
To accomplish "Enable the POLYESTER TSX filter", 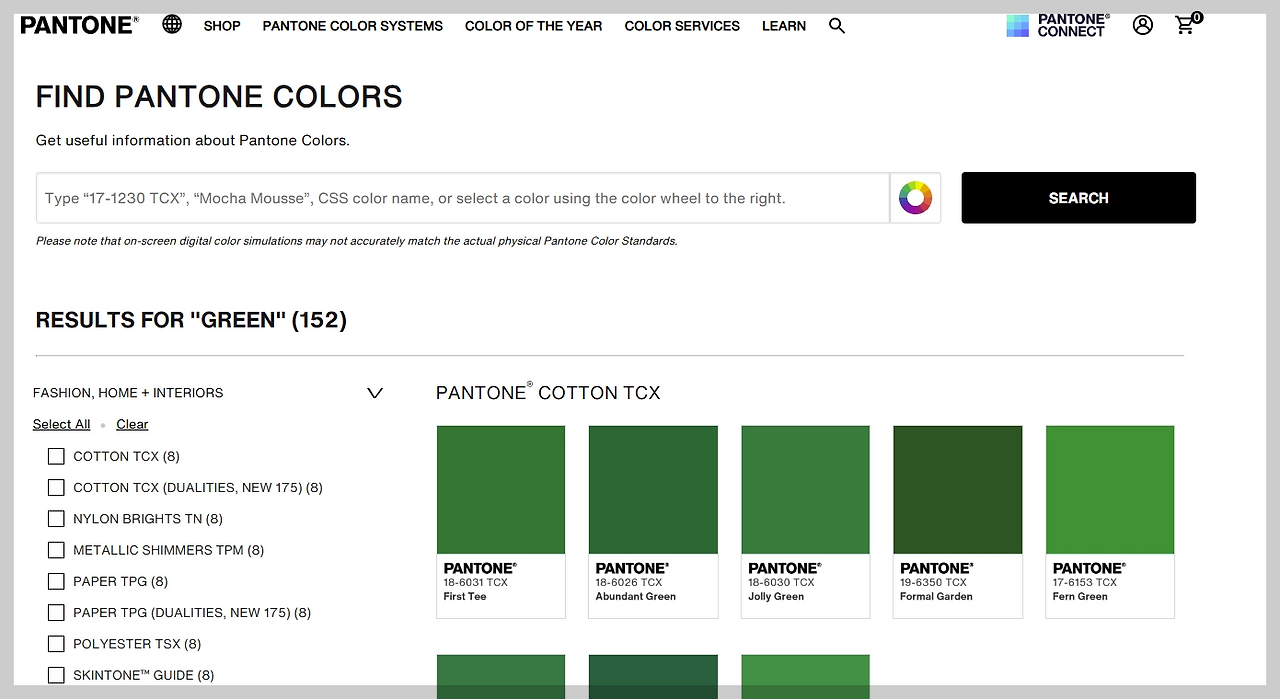I will point(56,643).
